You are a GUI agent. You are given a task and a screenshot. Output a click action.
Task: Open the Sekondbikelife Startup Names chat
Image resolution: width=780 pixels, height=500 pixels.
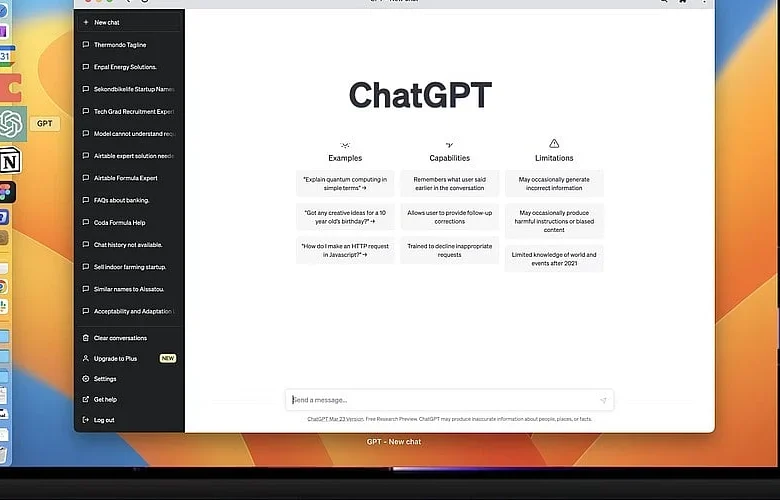[129, 89]
